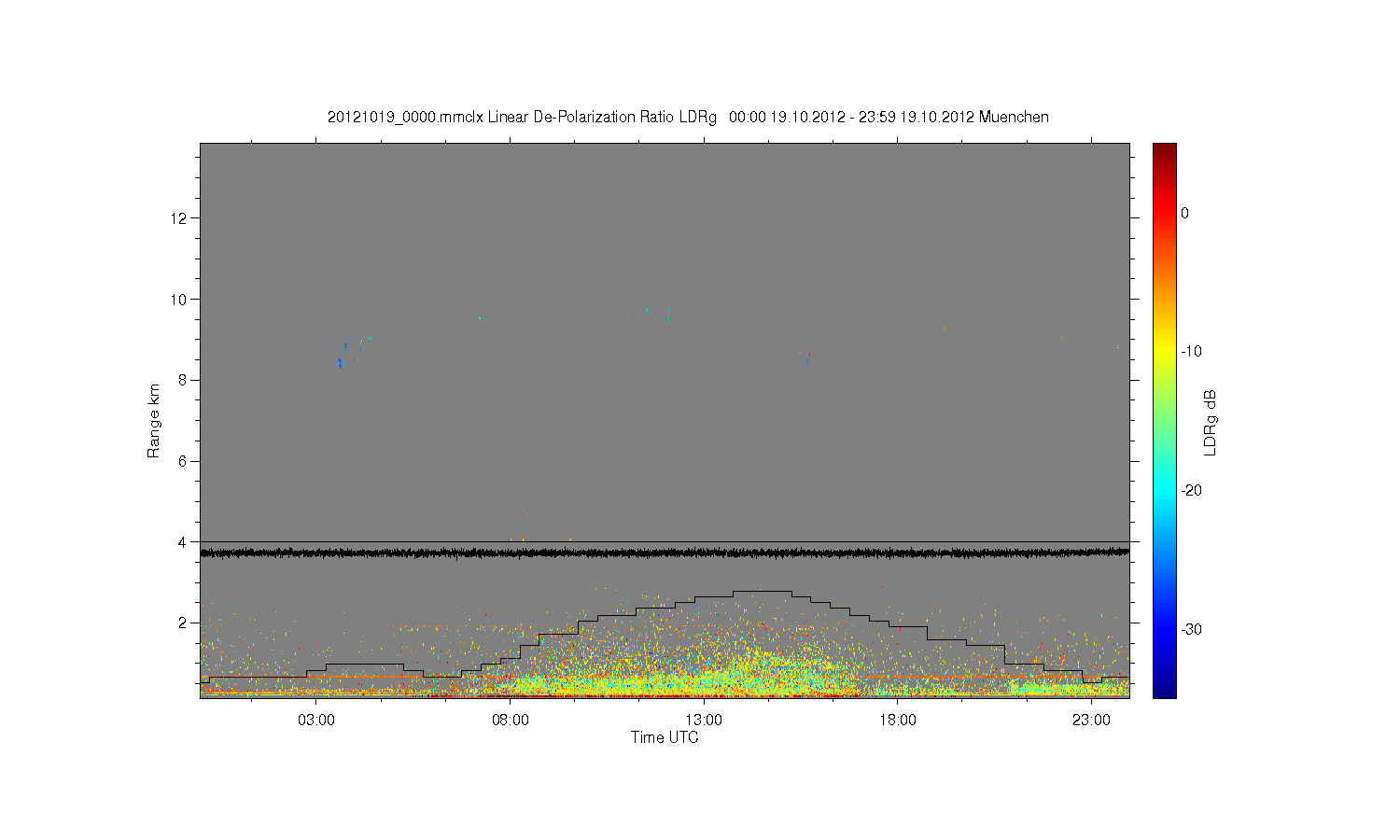Click the colorbar value -10
Screen dimensions: 1400x840
pos(1191,352)
